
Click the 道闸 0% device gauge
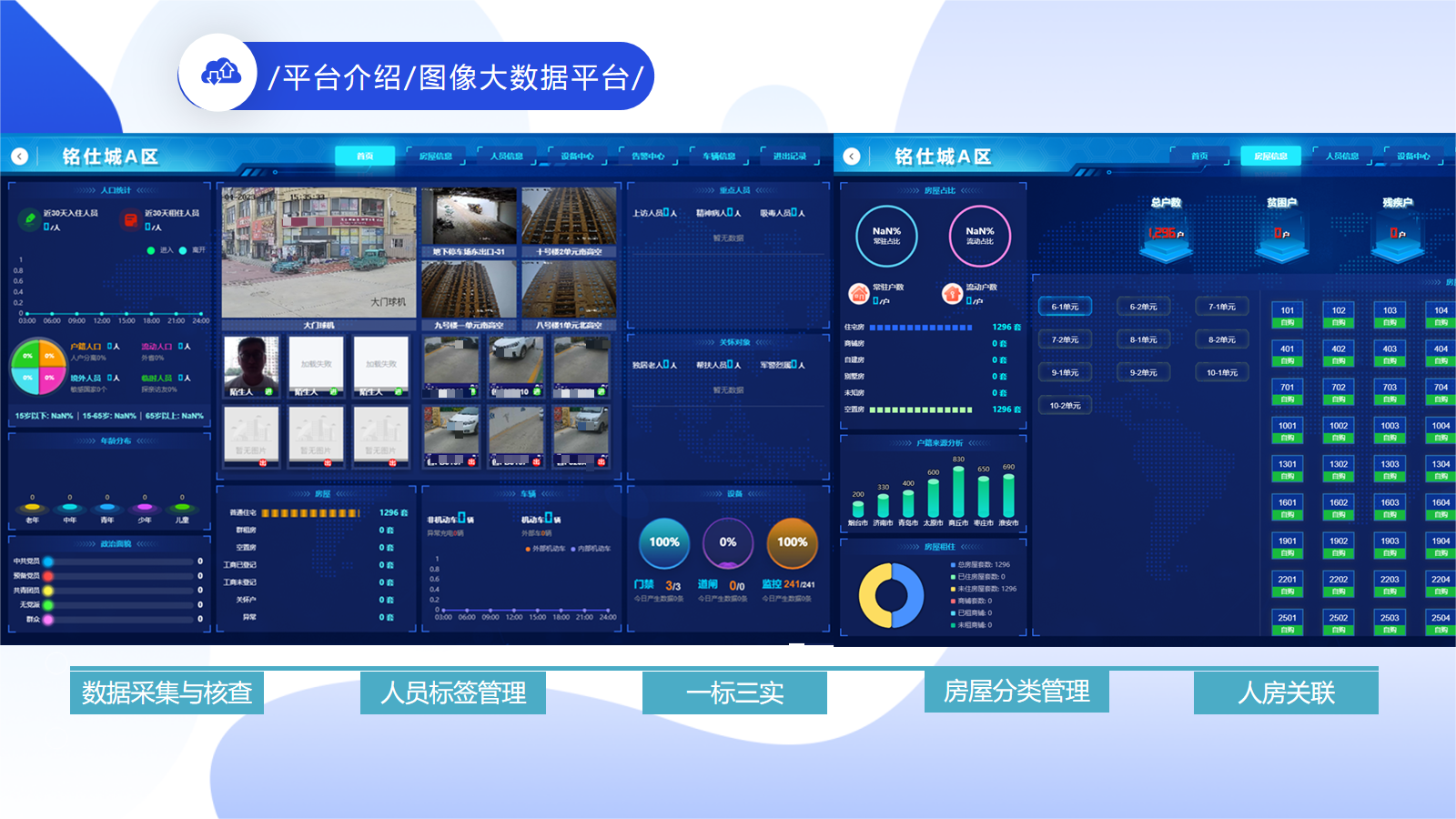tap(728, 542)
